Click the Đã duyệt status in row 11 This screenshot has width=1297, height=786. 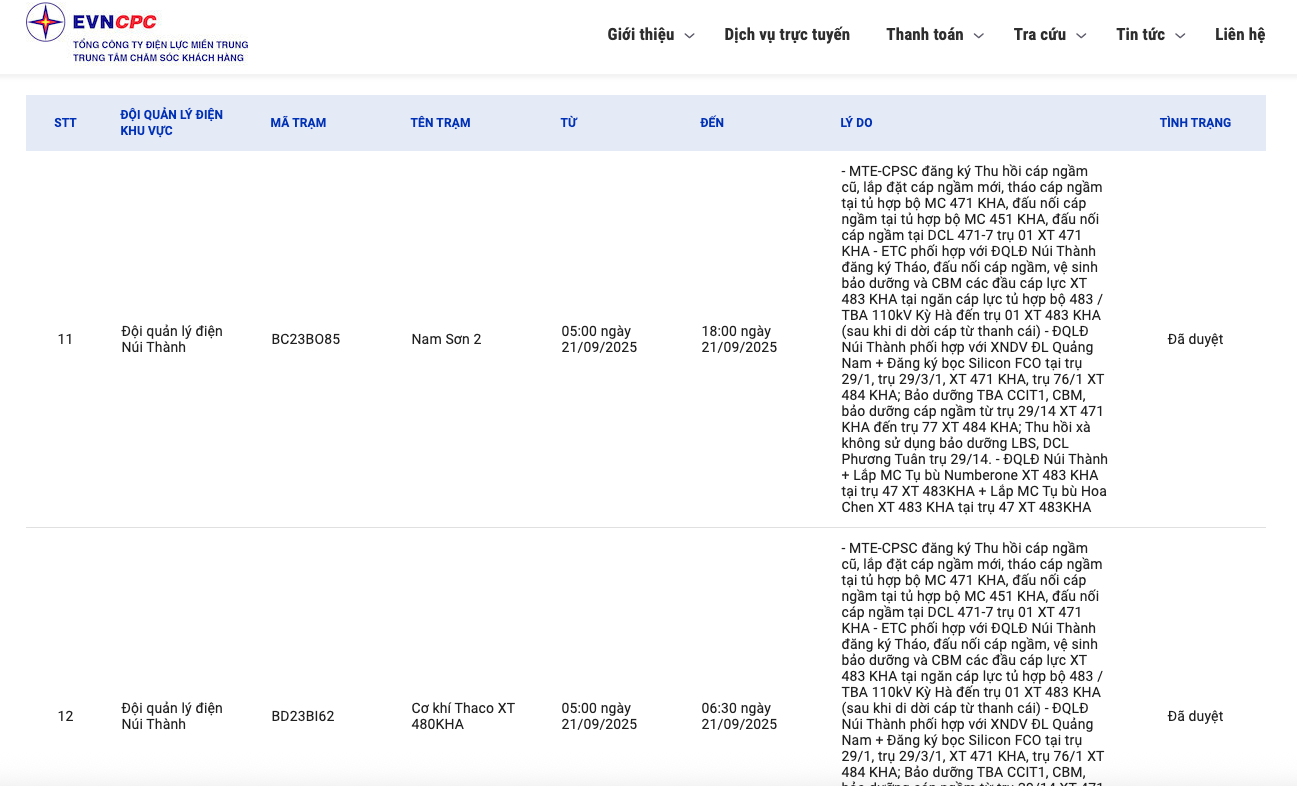1195,339
